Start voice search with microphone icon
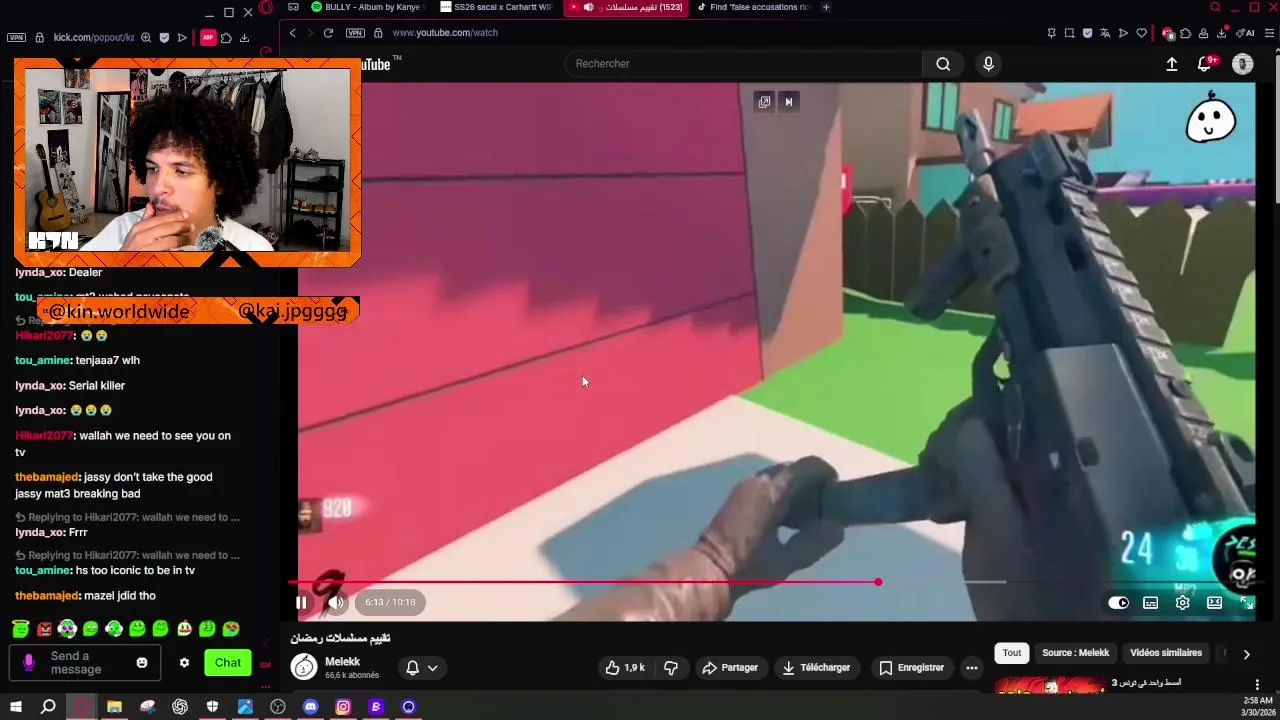This screenshot has height=720, width=1280. (x=988, y=64)
